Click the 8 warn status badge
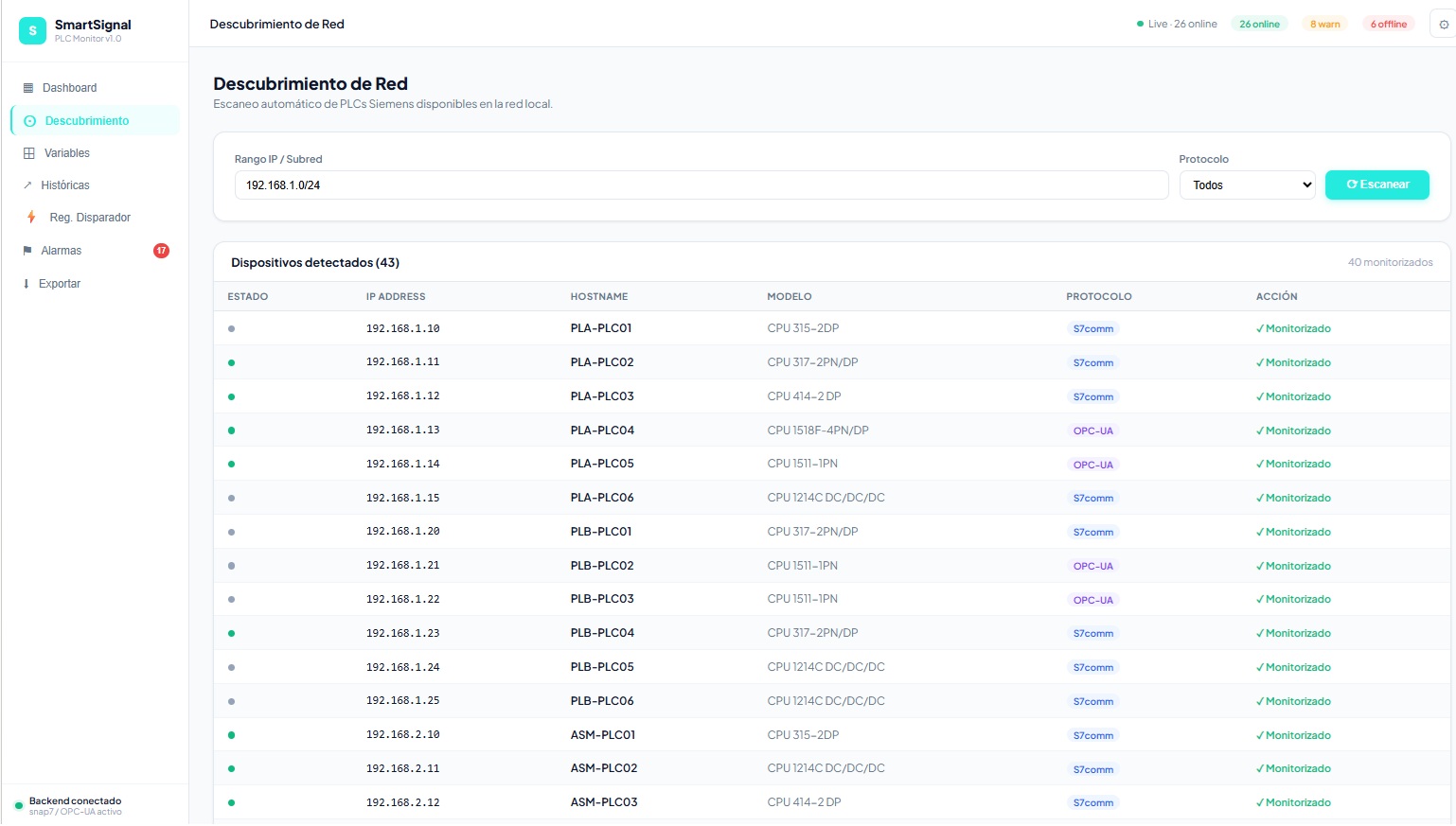 click(x=1325, y=25)
